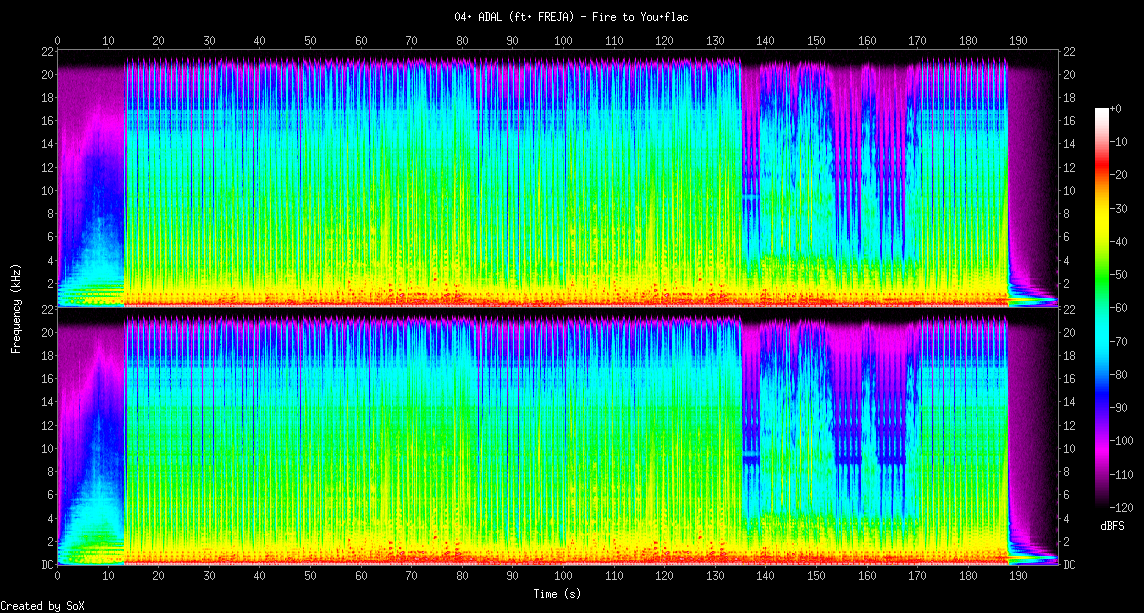Click the green section of dBFS color bar
The width and height of the screenshot is (1144, 613).
click(1102, 300)
